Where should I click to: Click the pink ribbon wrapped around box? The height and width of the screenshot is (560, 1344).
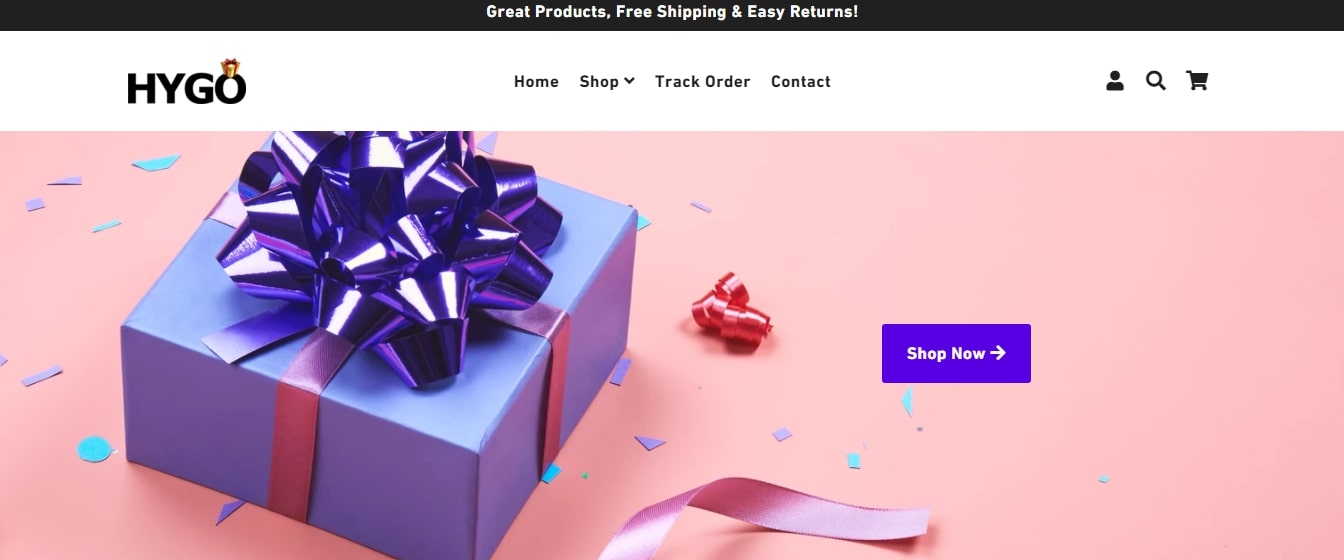point(300,430)
